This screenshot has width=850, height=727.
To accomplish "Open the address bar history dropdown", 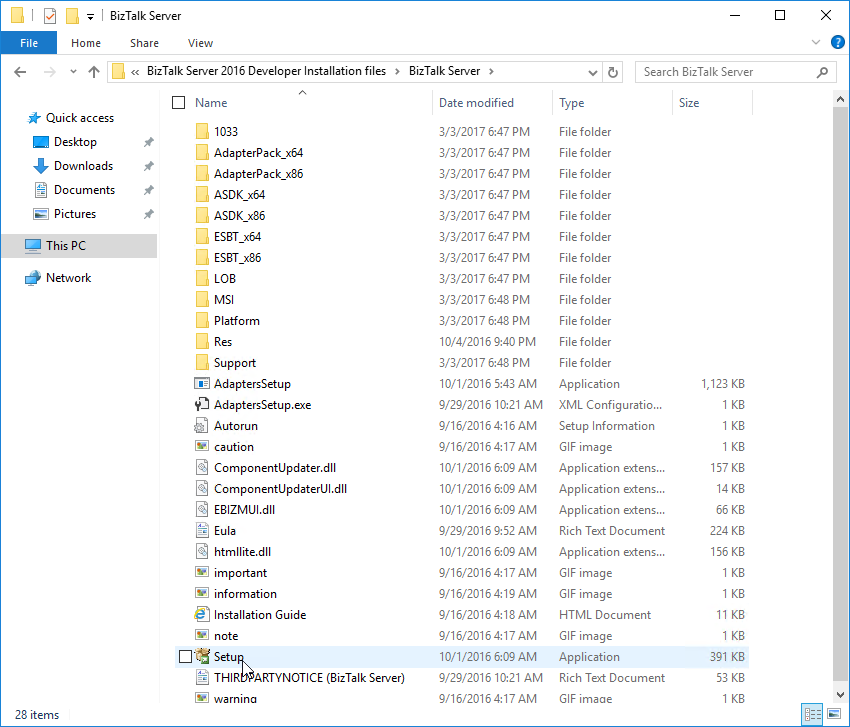I will tap(593, 72).
